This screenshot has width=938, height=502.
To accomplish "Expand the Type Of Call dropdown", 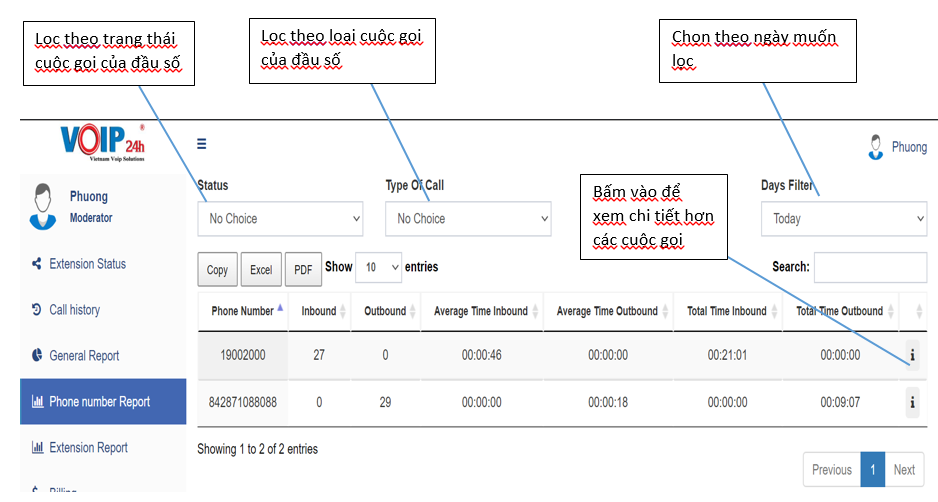I will pyautogui.click(x=468, y=219).
